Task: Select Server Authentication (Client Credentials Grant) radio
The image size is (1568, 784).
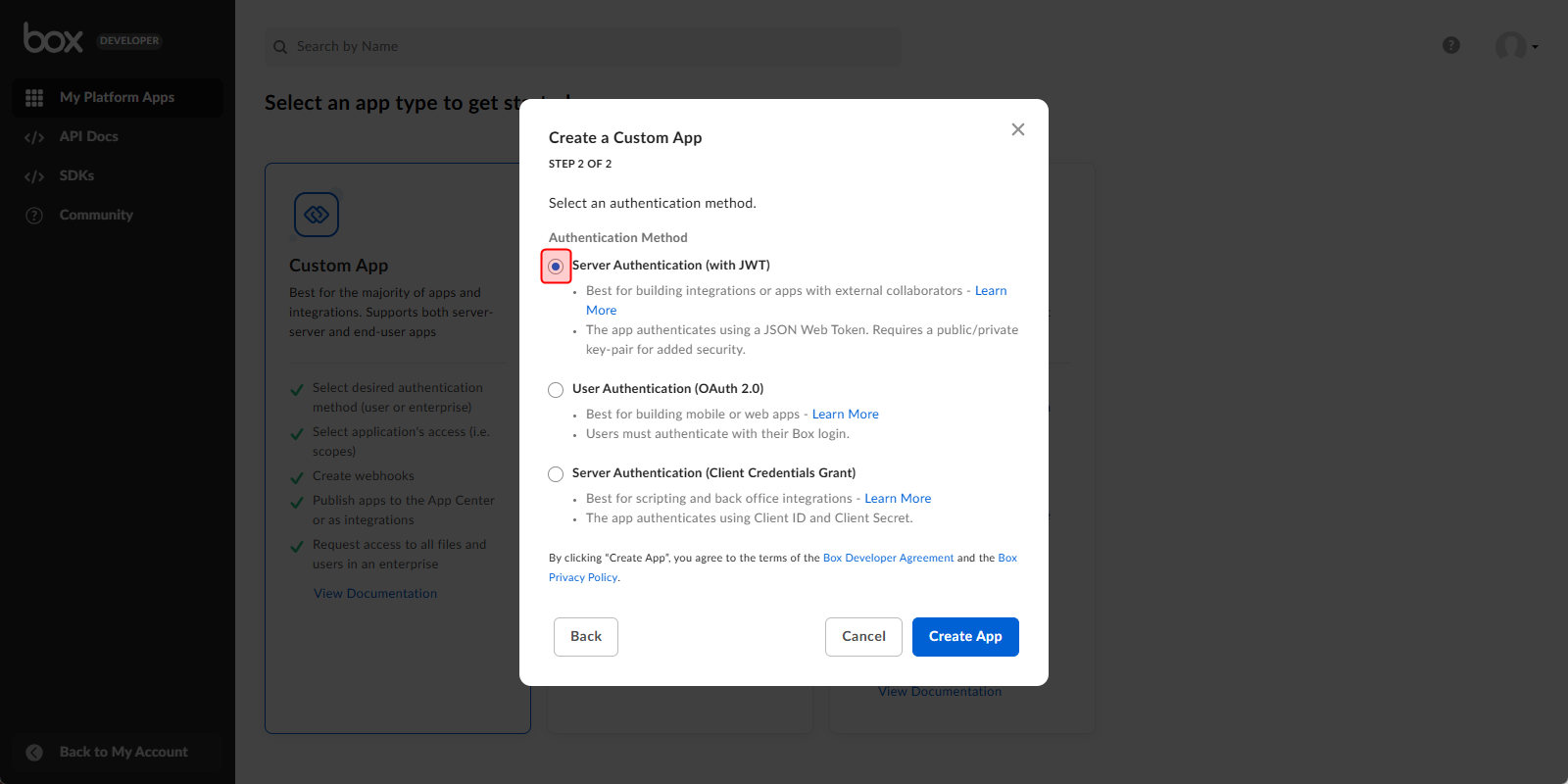Action: [556, 474]
